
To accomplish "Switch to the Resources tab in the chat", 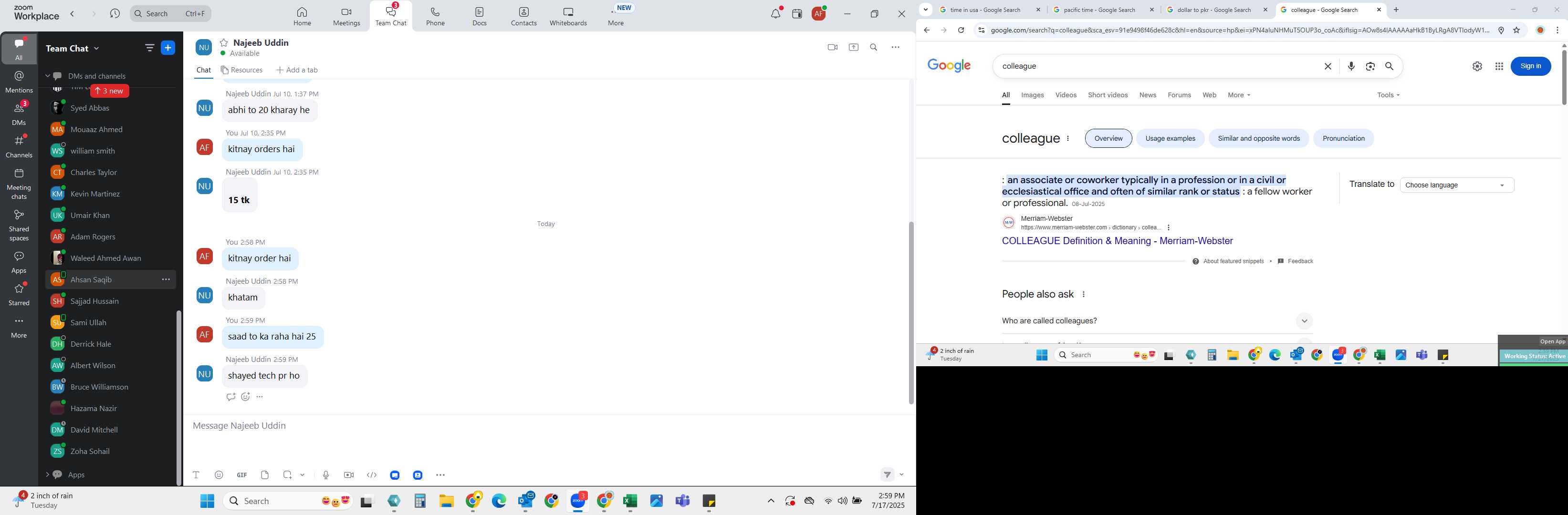I will pyautogui.click(x=241, y=70).
